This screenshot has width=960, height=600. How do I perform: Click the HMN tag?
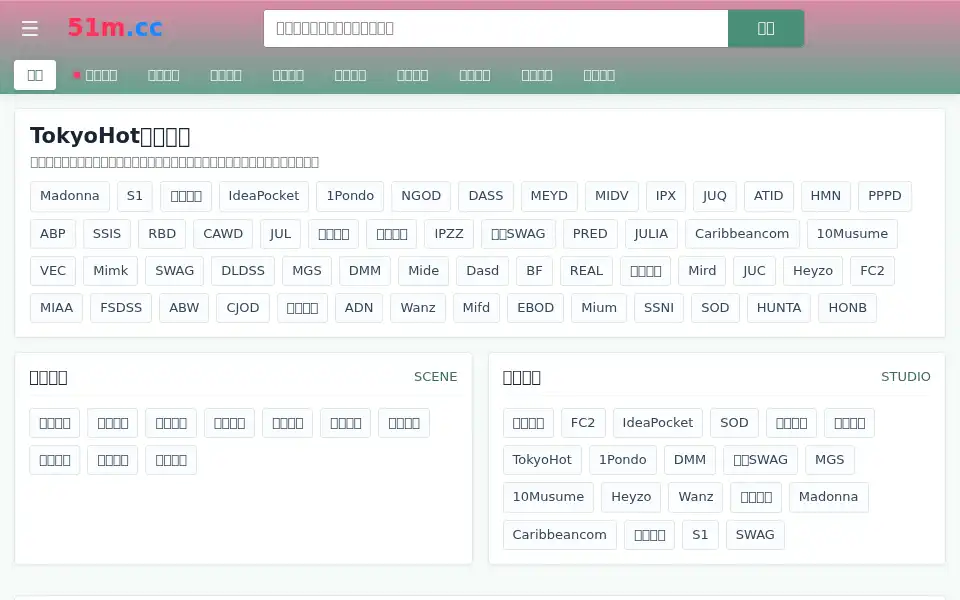point(825,196)
